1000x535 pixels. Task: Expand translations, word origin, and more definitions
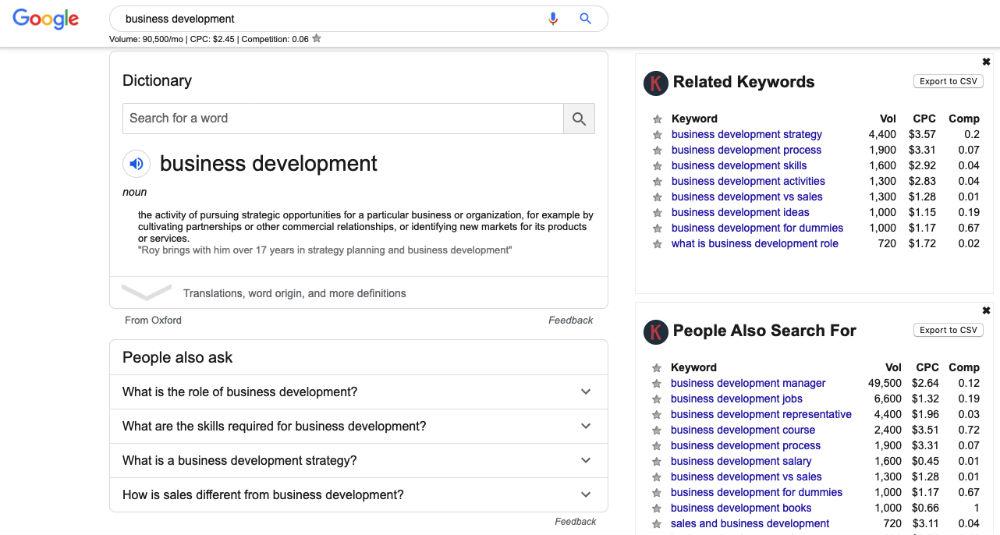tap(294, 293)
